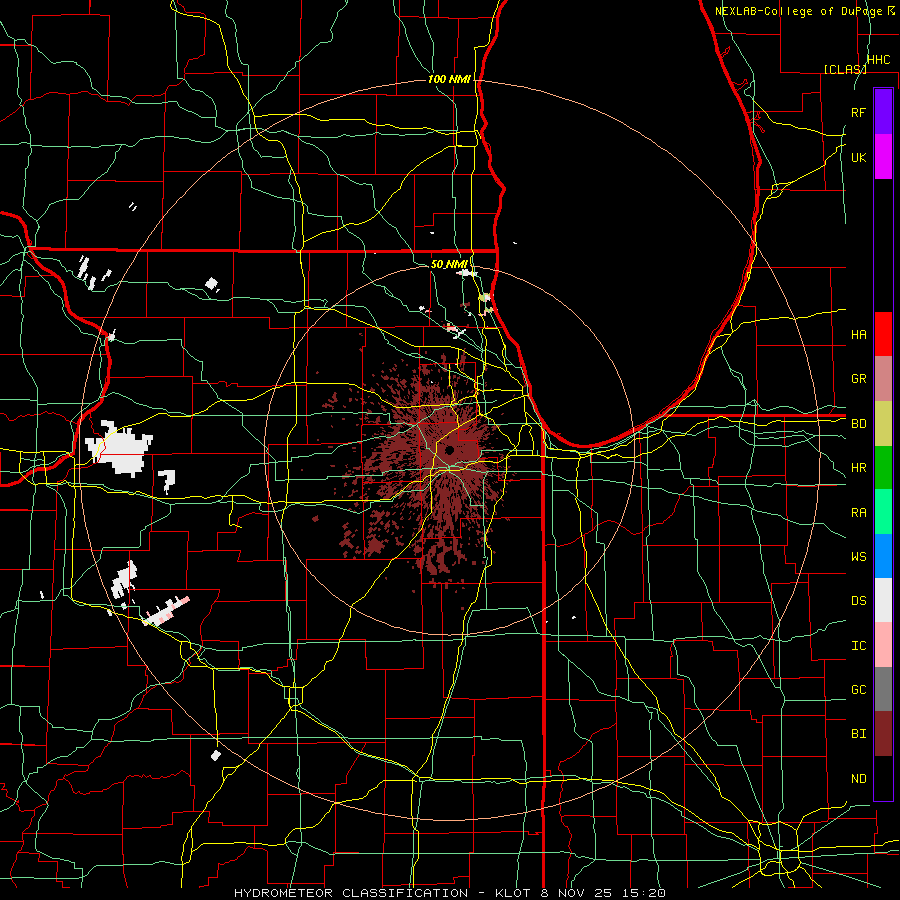Click the purple RF color swatch in legend
This screenshot has height=900, width=900.
click(x=883, y=112)
